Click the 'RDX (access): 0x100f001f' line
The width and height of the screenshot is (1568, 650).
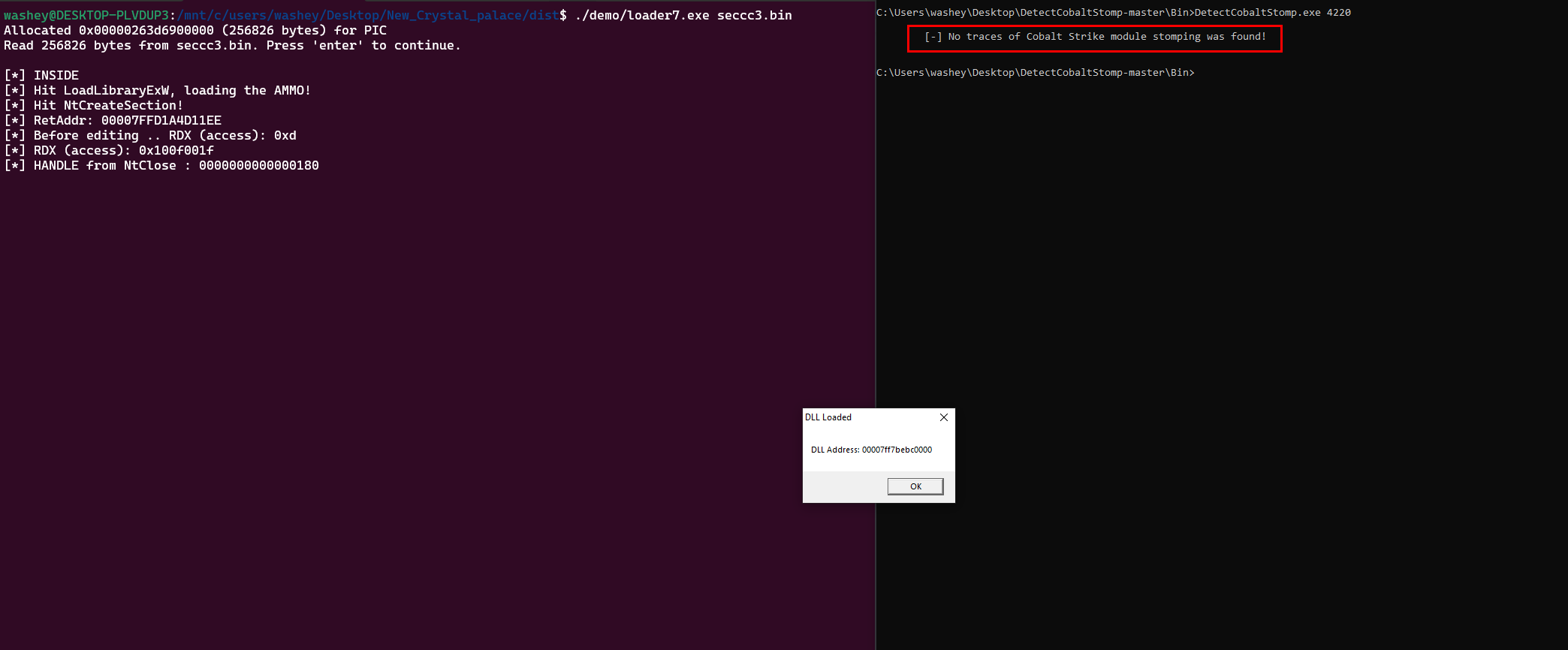pyautogui.click(x=109, y=150)
